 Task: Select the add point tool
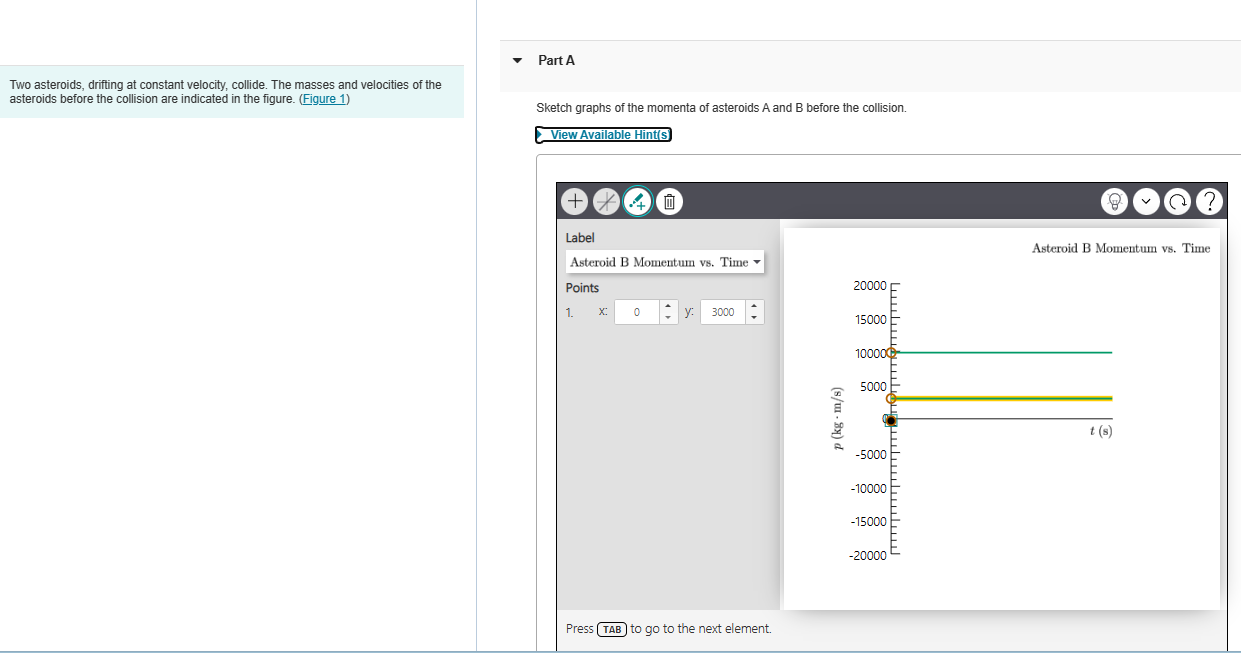pos(574,201)
